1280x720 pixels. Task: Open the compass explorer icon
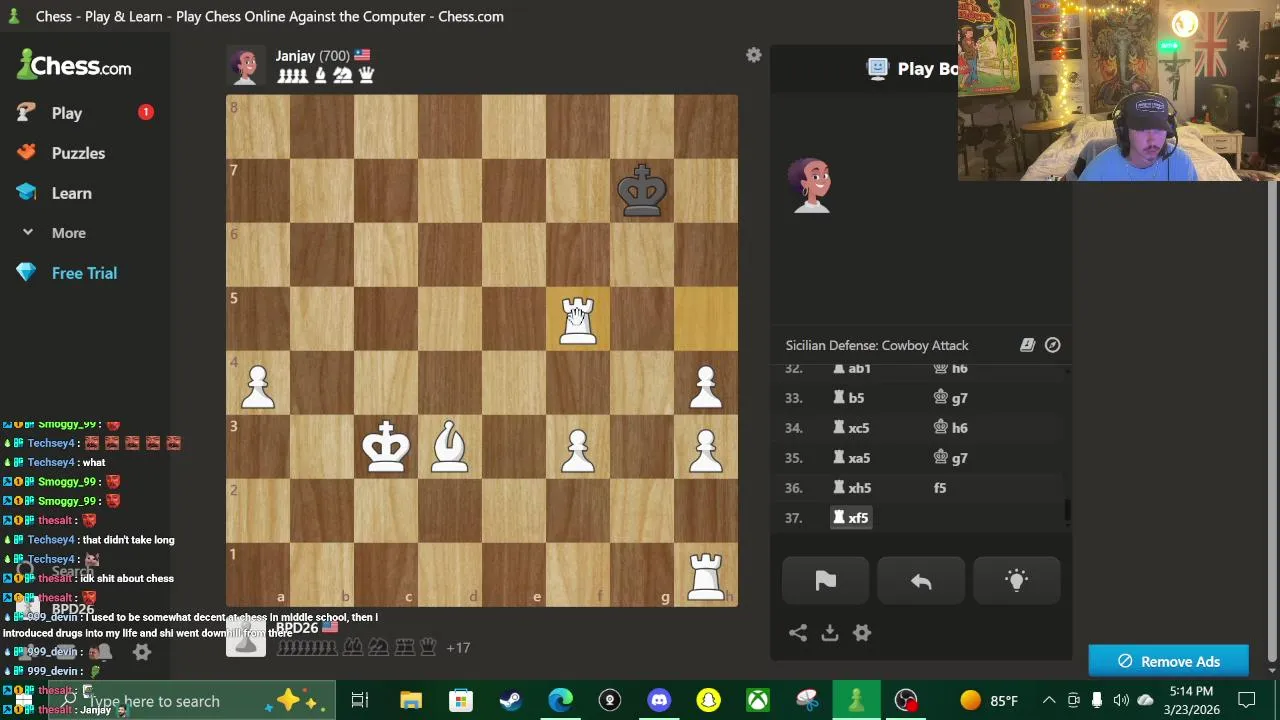1052,345
